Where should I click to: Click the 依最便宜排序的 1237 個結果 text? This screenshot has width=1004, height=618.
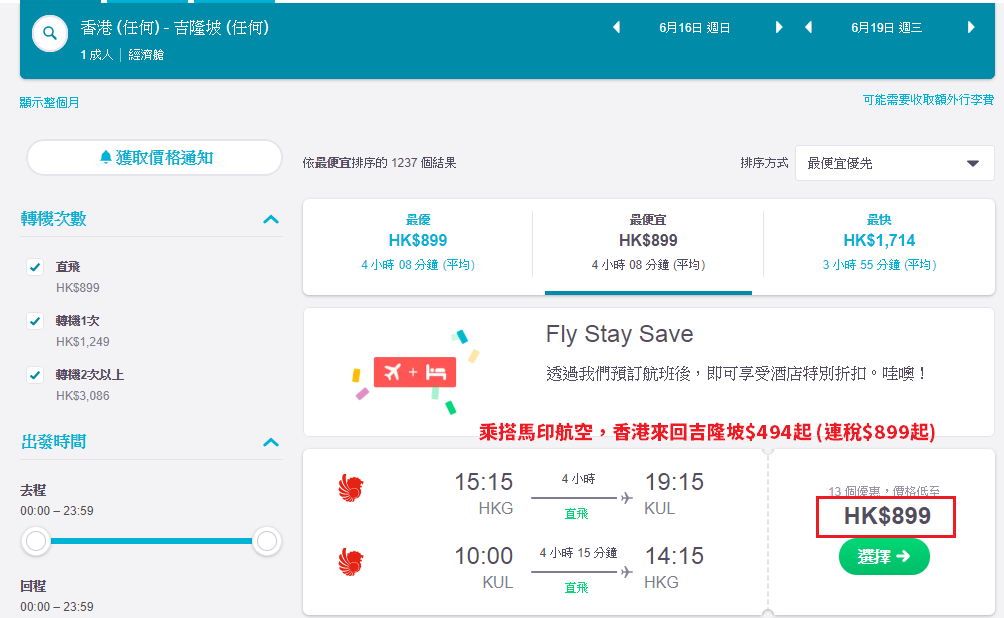pyautogui.click(x=379, y=163)
